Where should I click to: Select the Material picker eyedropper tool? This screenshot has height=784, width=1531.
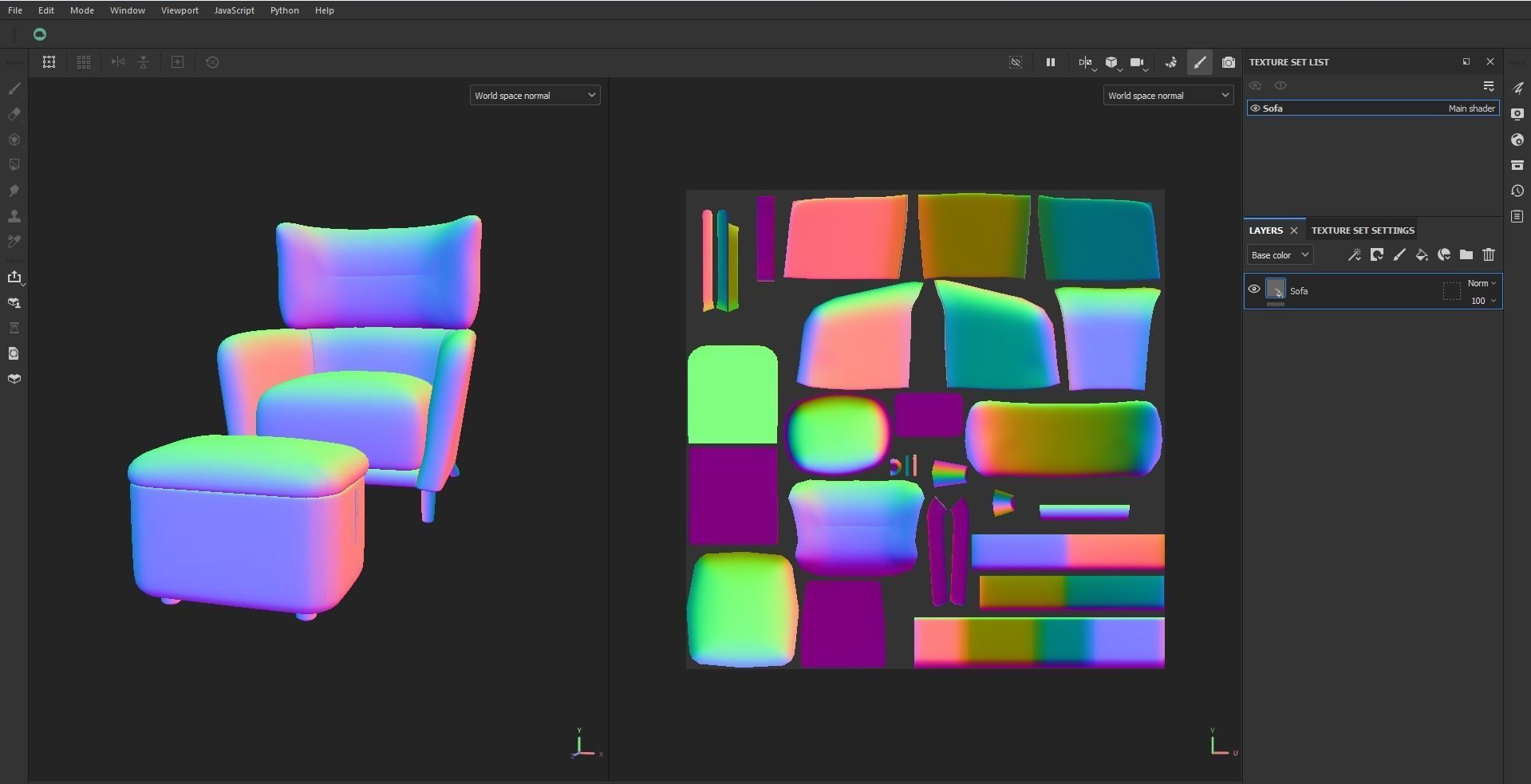(14, 242)
